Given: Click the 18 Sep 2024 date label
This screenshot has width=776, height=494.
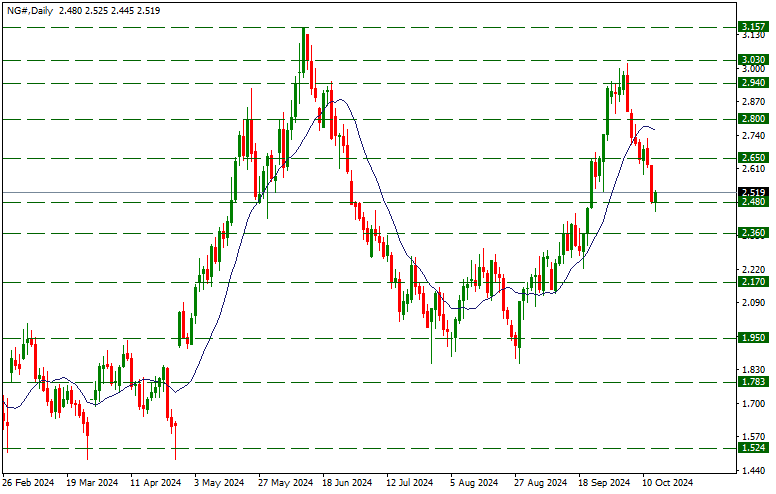Looking at the screenshot, I should (604, 482).
